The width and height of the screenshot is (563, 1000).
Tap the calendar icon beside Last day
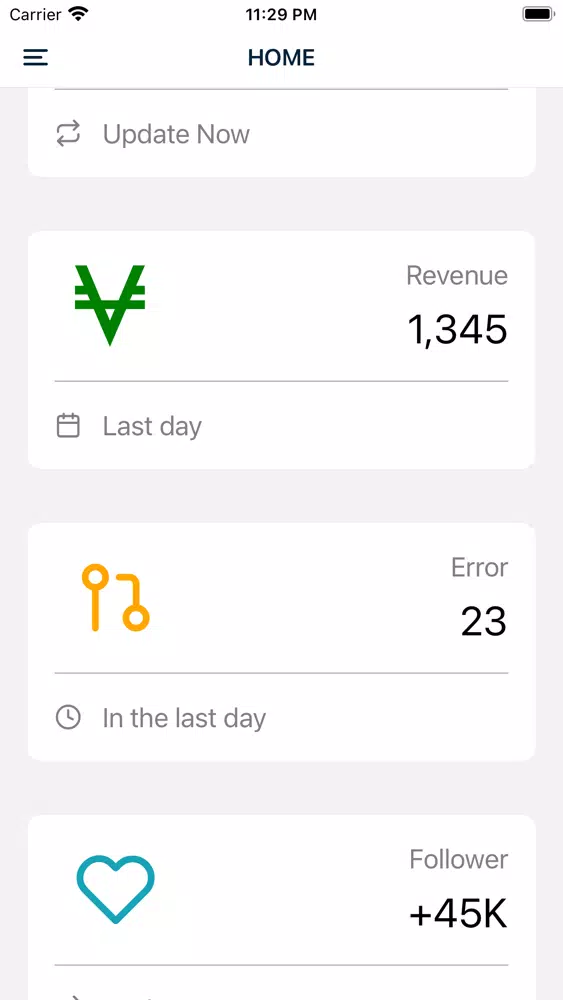point(68,425)
